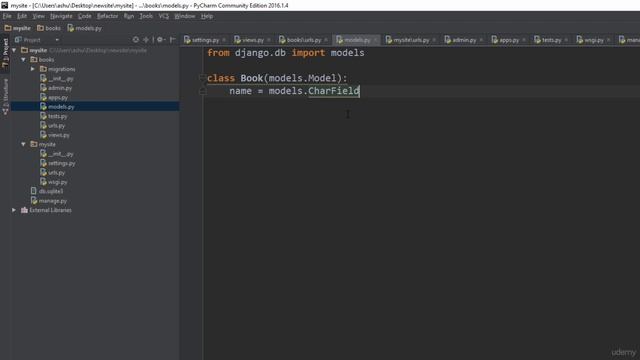This screenshot has width=640, height=360.
Task: Select apps.py in project tree
Action: point(58,97)
